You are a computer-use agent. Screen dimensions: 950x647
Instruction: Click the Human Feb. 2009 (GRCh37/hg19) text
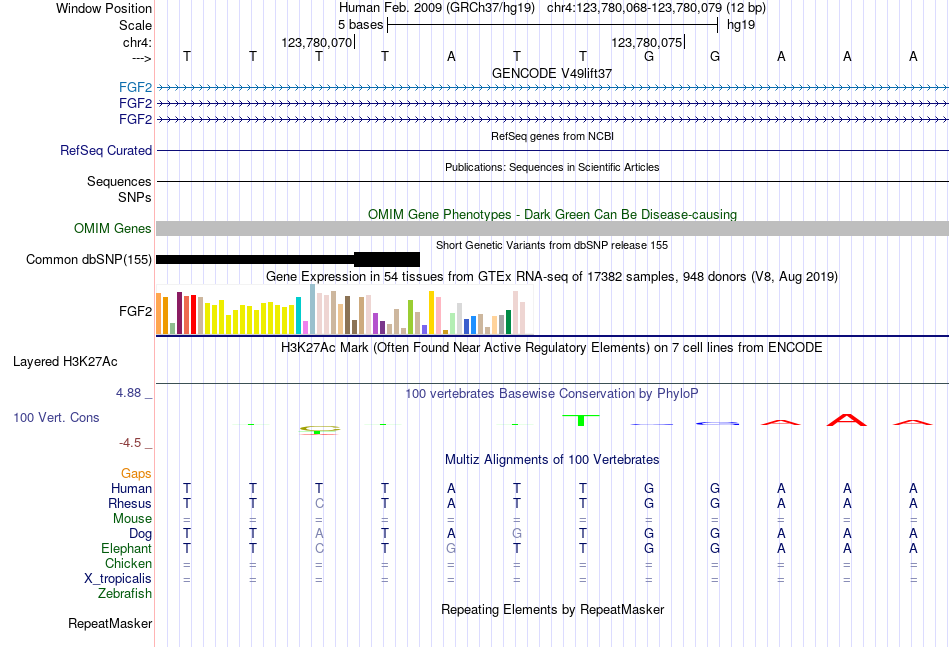point(437,8)
